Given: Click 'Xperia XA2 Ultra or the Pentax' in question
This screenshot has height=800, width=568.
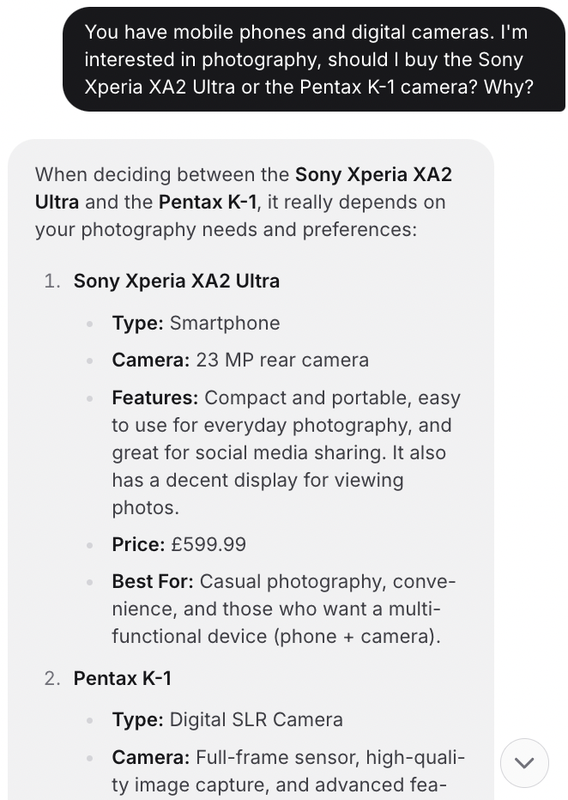Looking at the screenshot, I should pyautogui.click(x=223, y=87).
